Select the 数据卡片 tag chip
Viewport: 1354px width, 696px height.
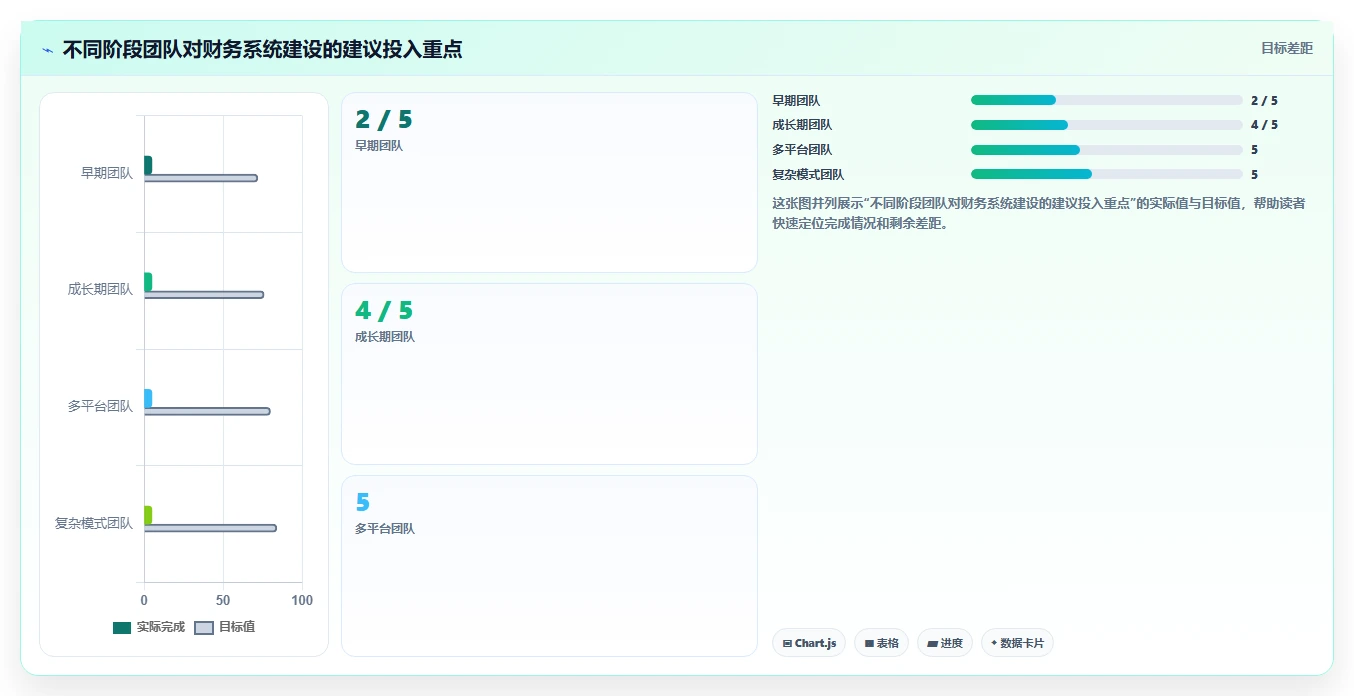(1017, 643)
